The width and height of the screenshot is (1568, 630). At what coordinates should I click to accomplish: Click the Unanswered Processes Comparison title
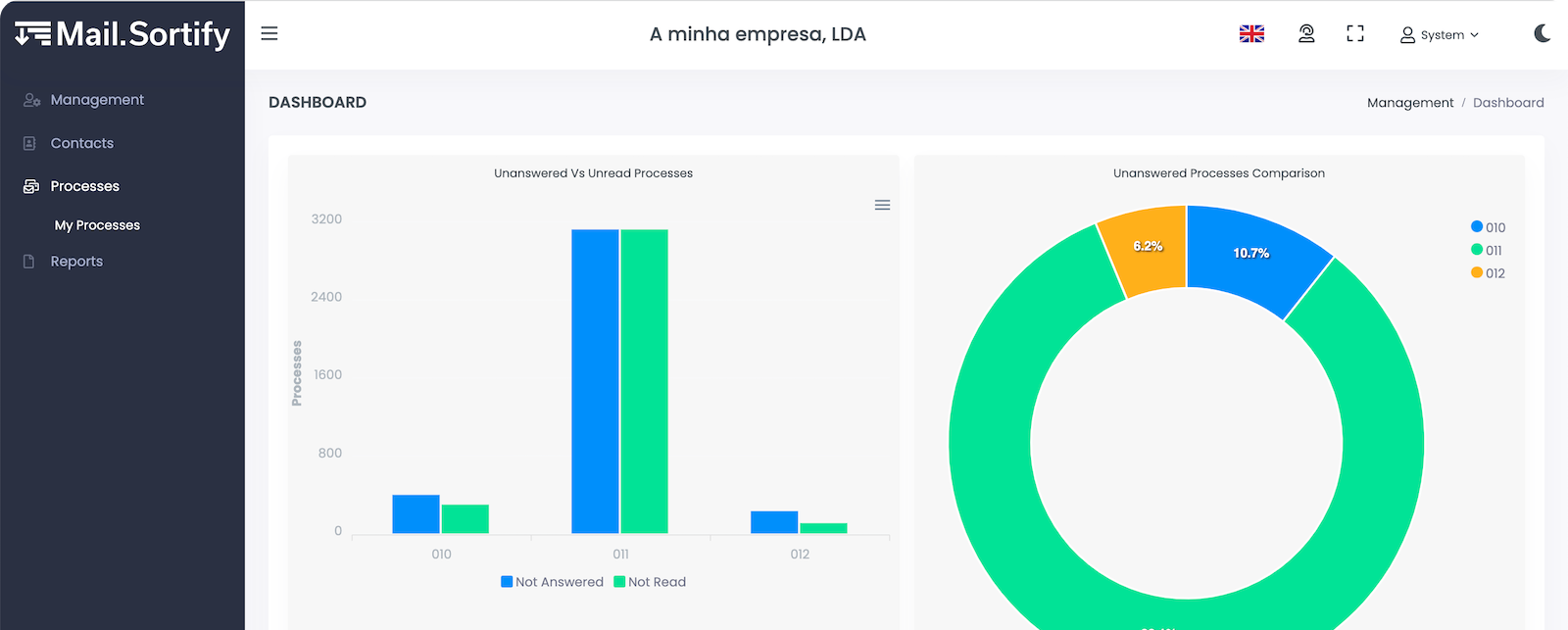click(x=1218, y=173)
